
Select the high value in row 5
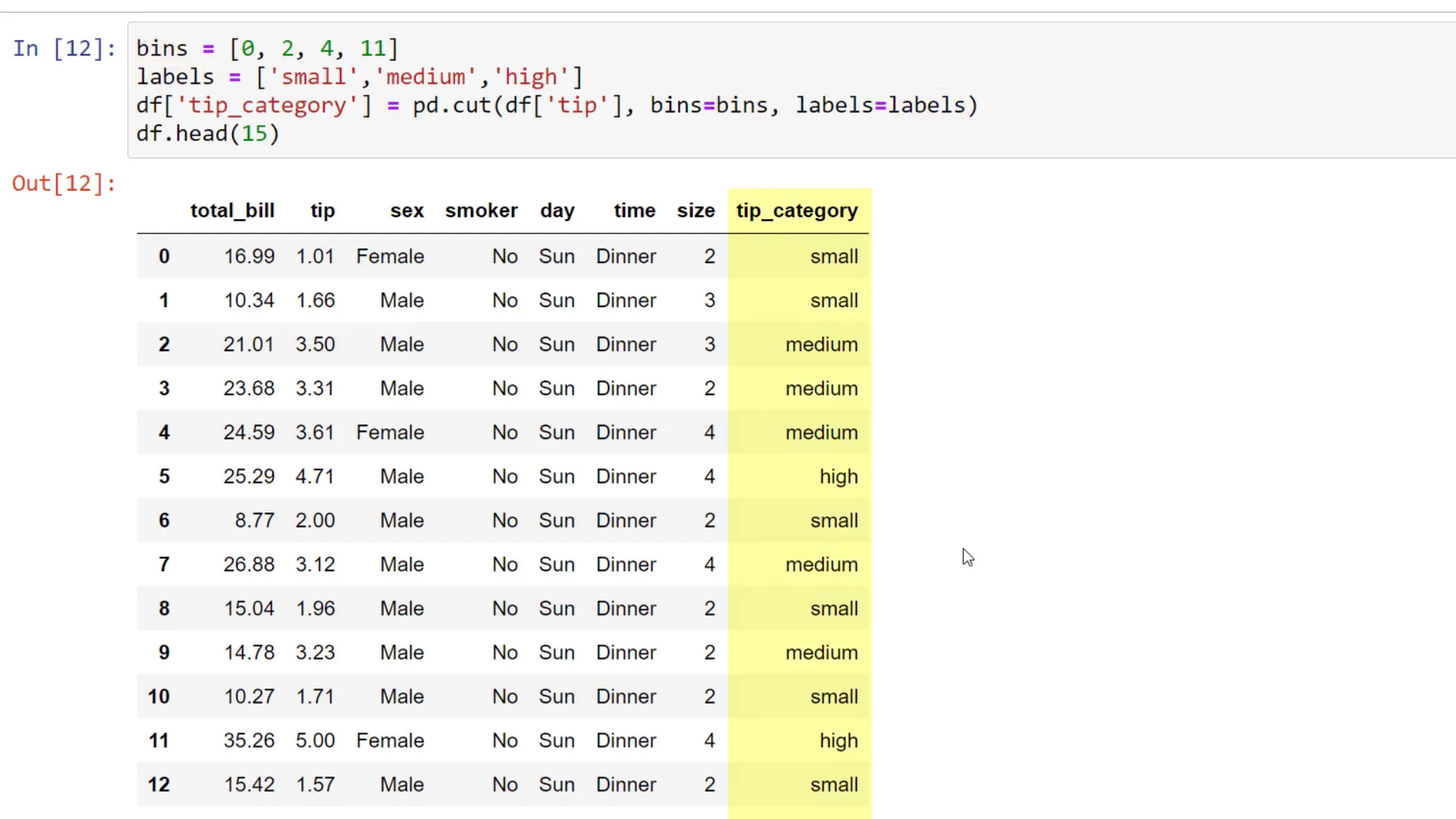(838, 476)
